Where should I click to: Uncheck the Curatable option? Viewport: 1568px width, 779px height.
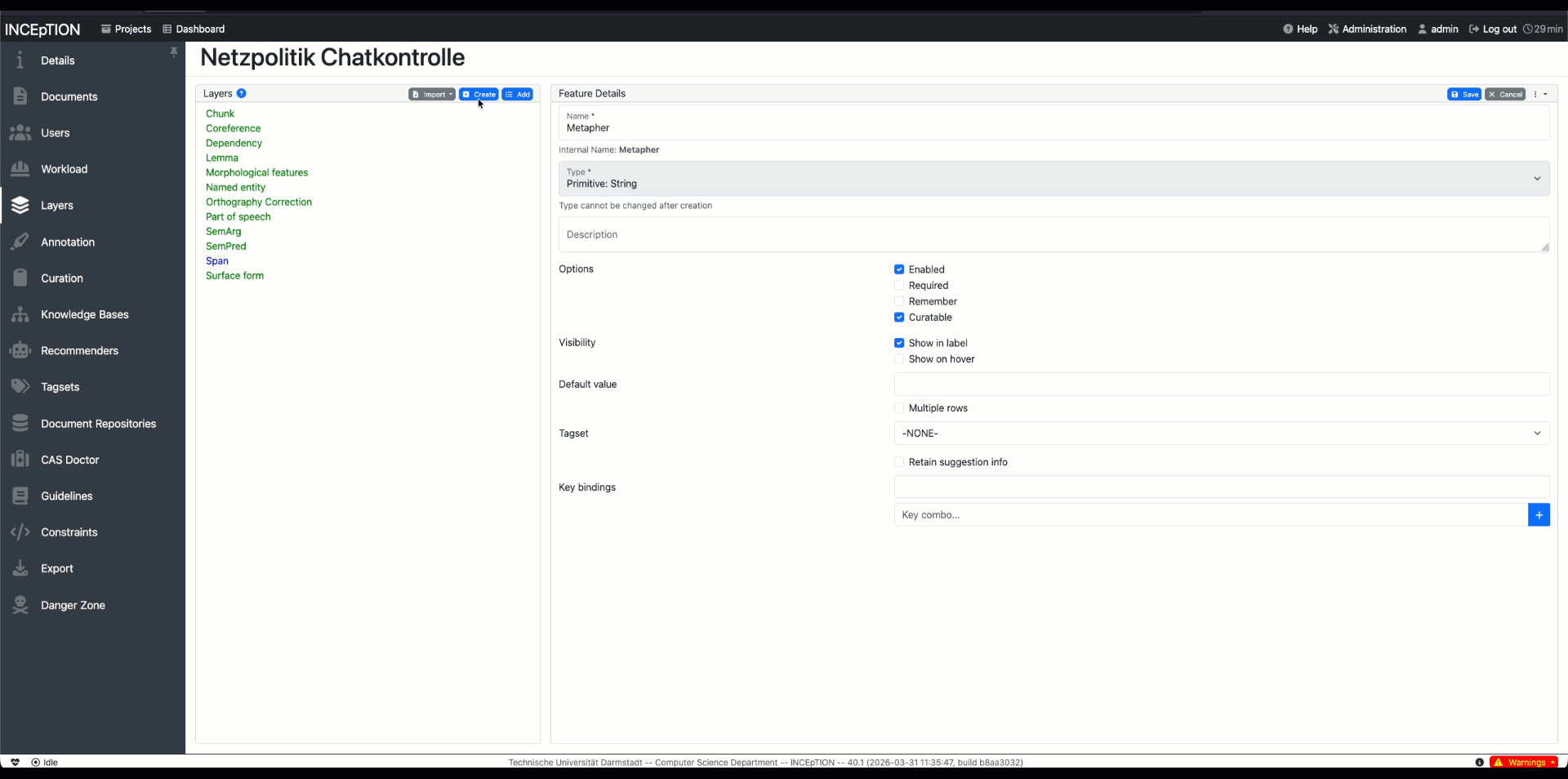tap(899, 318)
